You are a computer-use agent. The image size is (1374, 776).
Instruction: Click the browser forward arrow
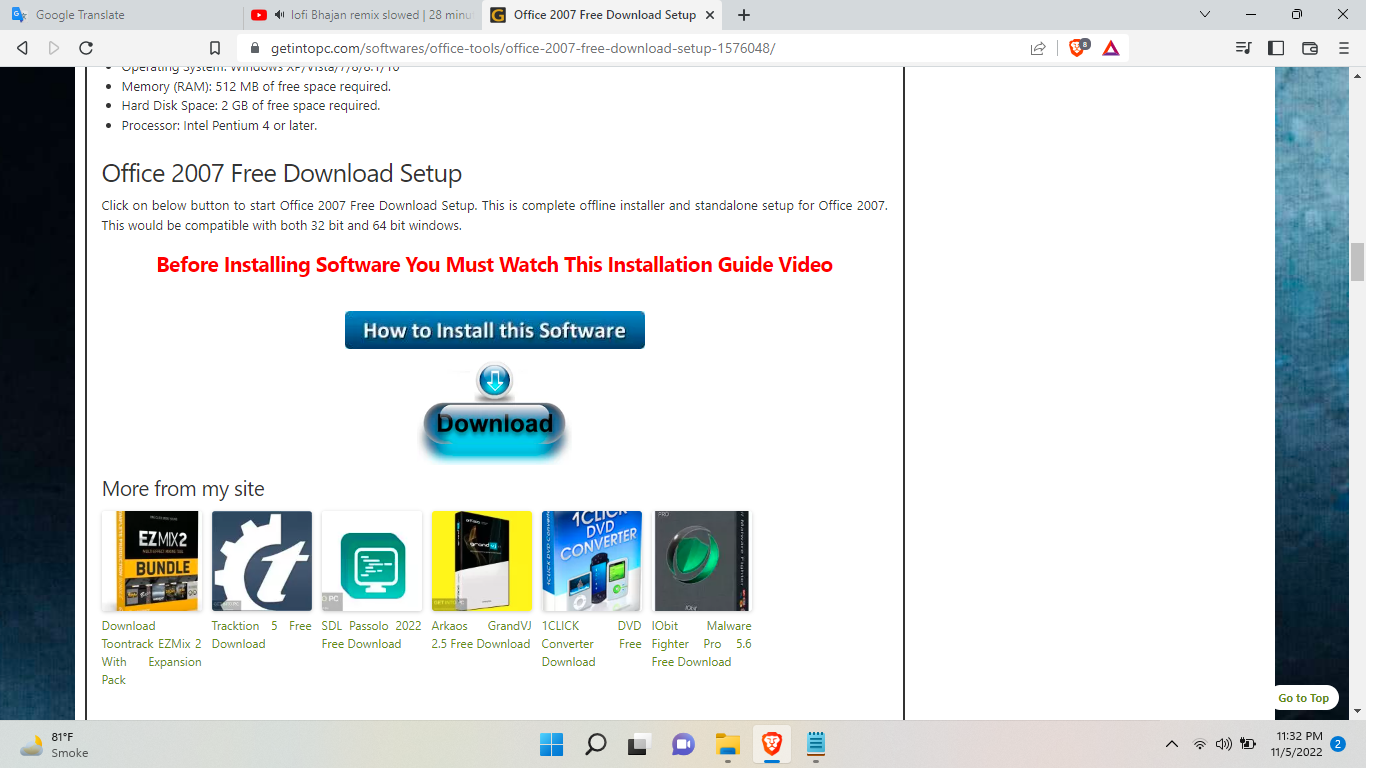[54, 48]
